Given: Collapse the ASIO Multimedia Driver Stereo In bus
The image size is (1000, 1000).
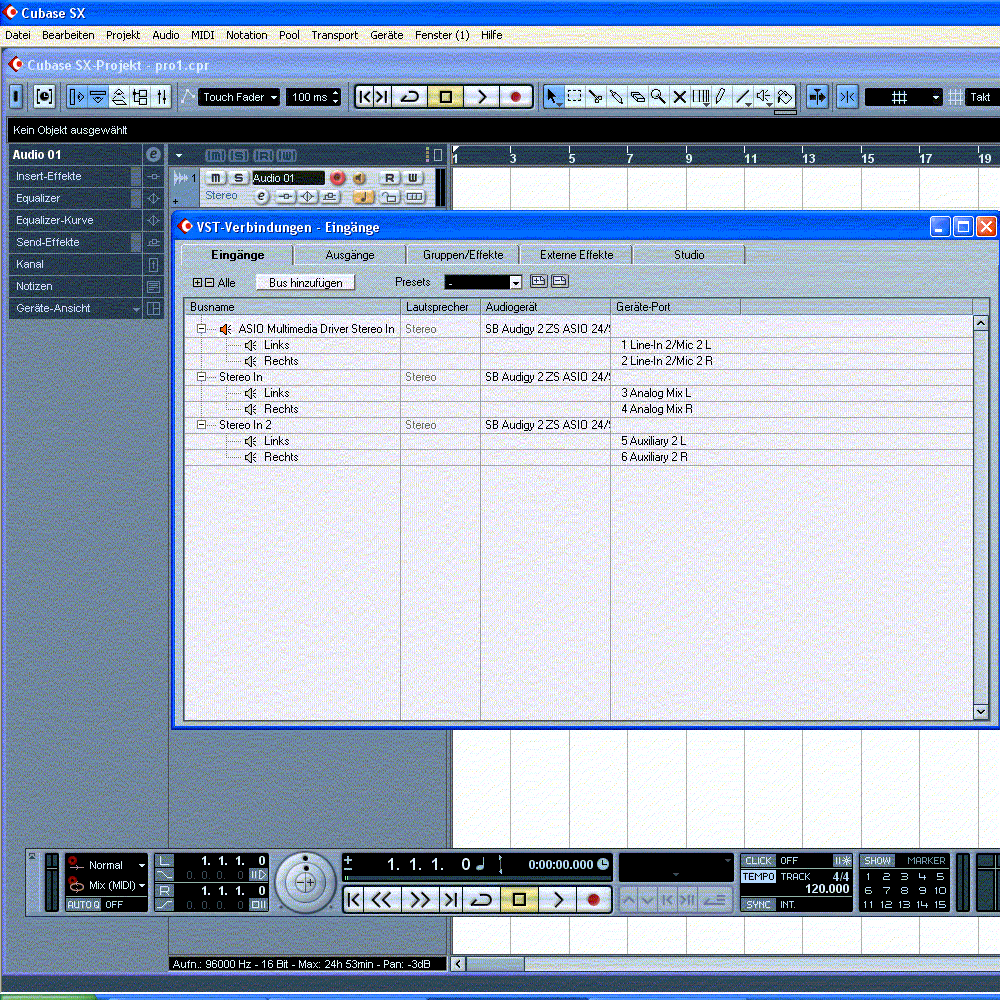Looking at the screenshot, I should [x=202, y=329].
